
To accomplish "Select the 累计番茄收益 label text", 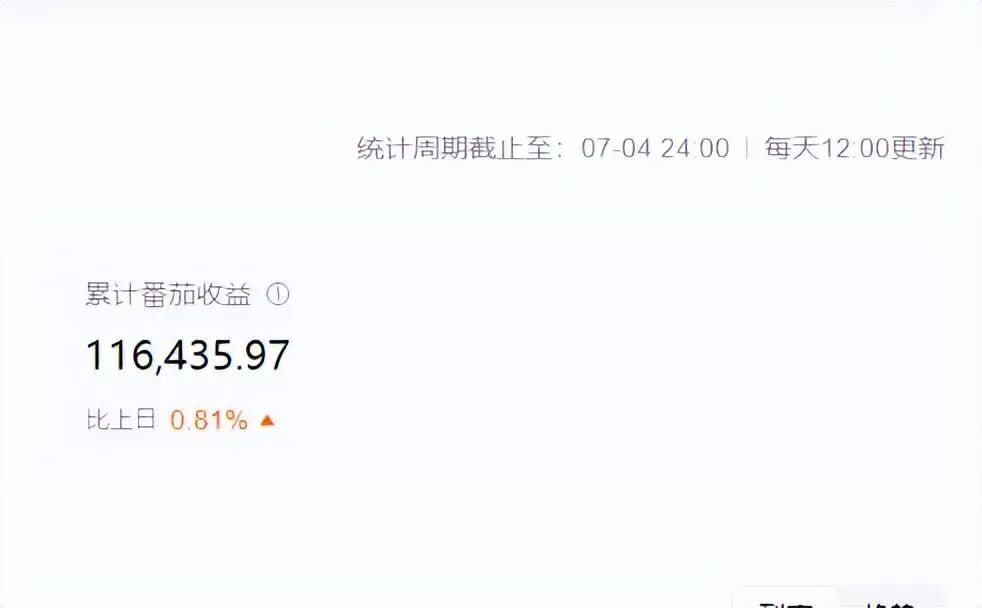I will point(168,294).
